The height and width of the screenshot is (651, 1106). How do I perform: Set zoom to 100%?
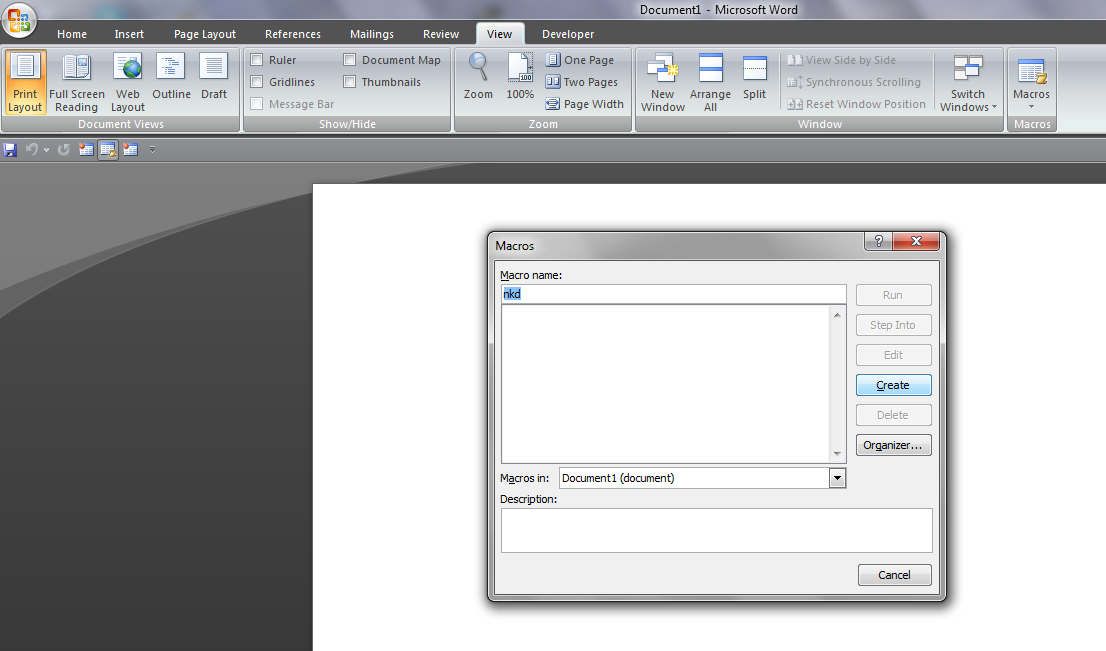point(520,76)
